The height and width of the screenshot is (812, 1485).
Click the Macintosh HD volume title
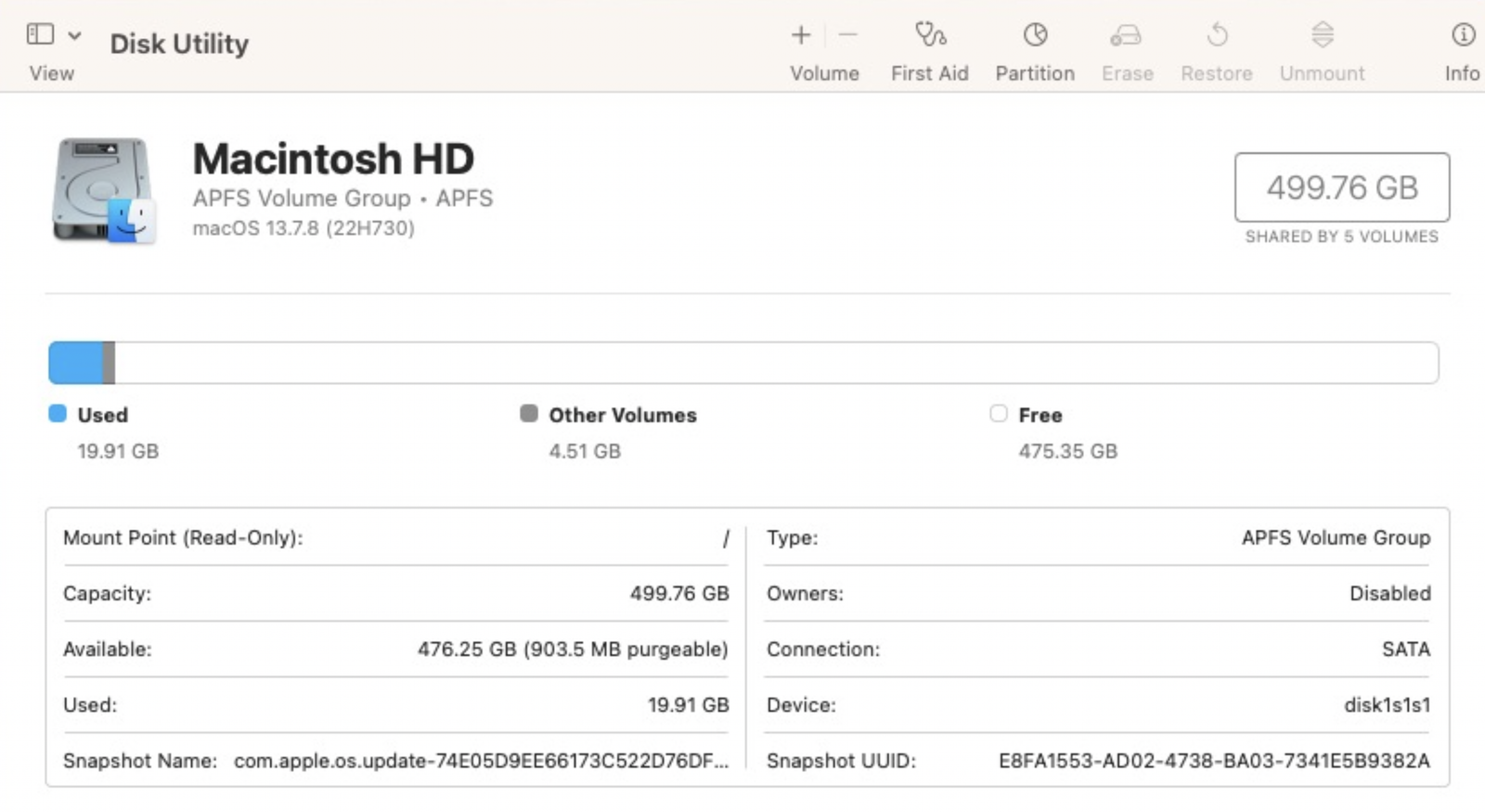tap(333, 159)
